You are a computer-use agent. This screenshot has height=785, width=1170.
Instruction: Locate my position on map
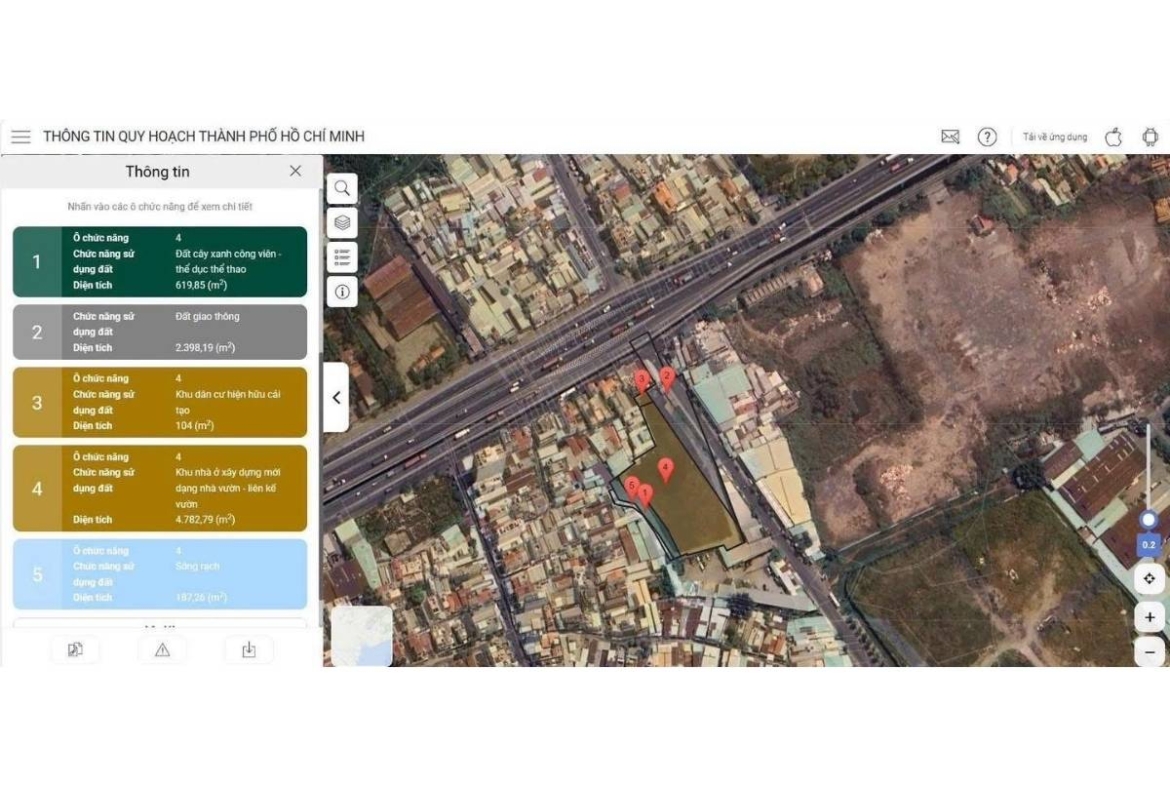[x=1149, y=578]
